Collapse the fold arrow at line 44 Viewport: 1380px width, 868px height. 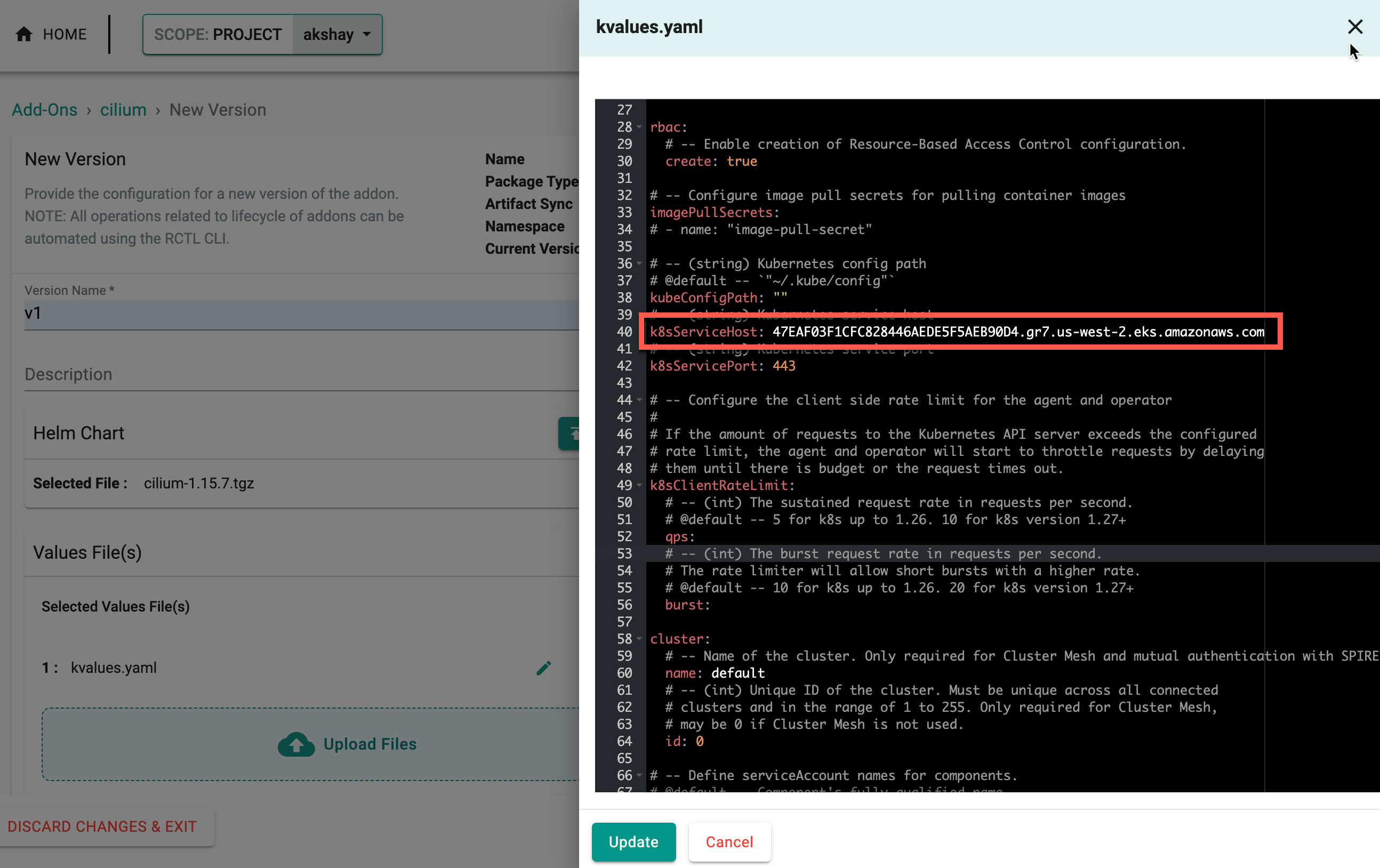pyautogui.click(x=639, y=400)
